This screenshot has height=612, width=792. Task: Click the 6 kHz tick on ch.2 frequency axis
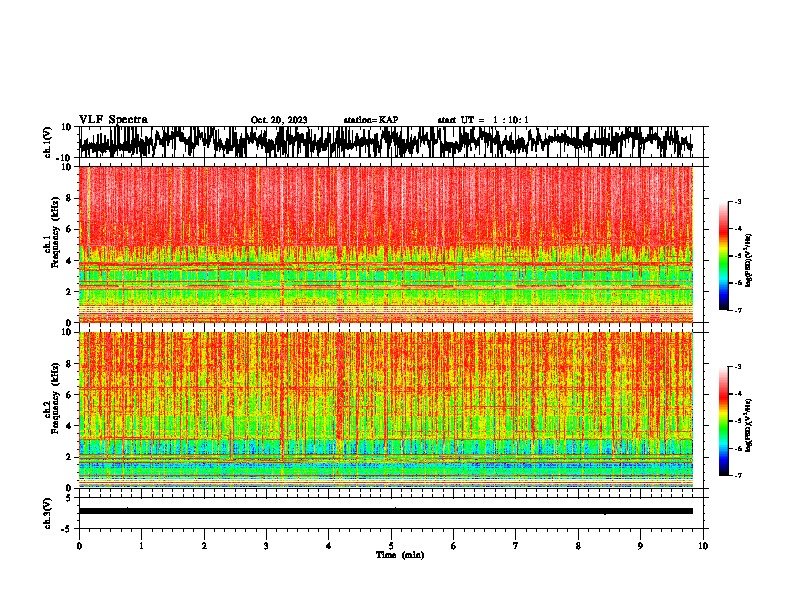click(70, 395)
